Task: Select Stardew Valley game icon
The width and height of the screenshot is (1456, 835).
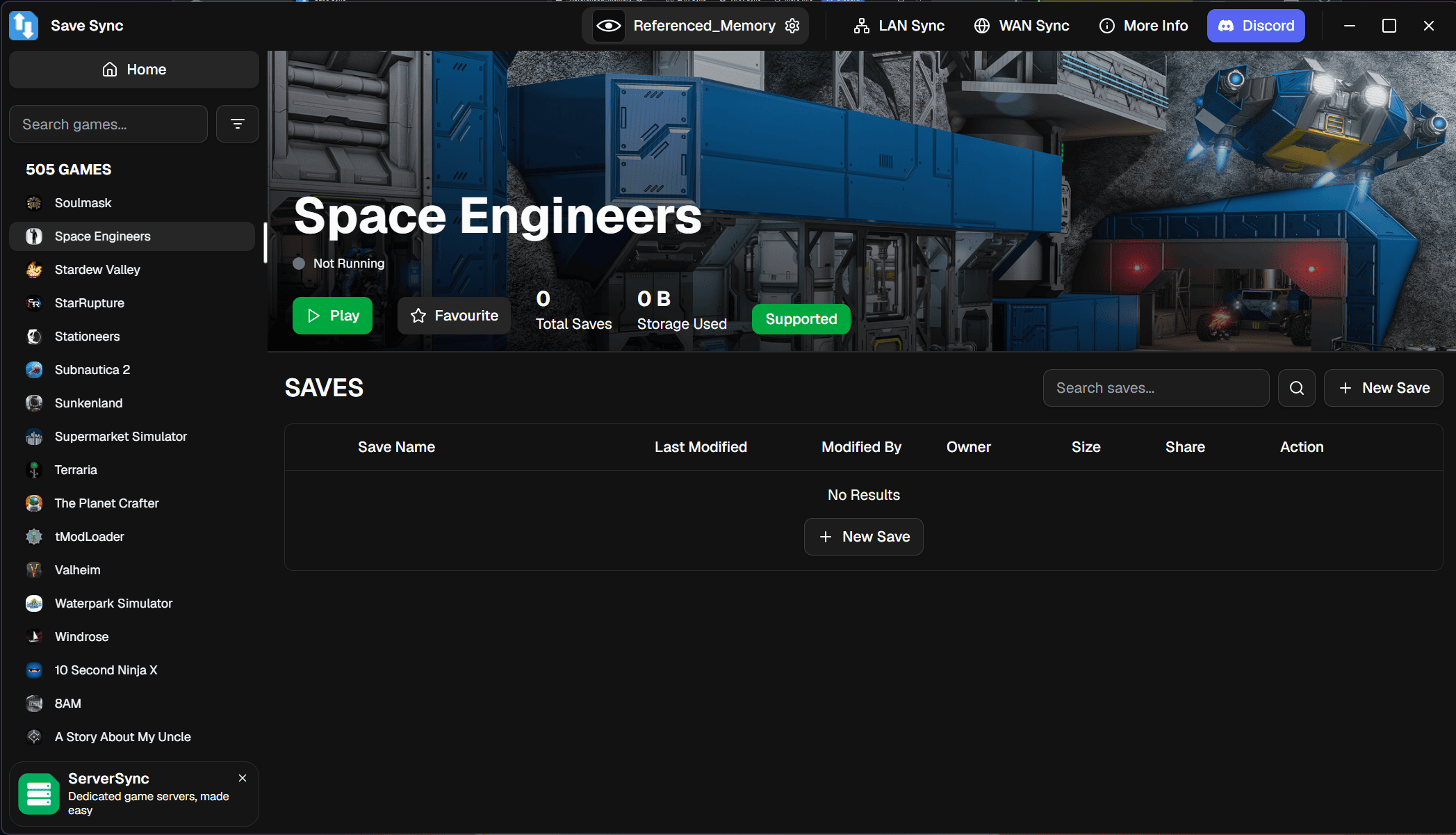Action: 34,270
